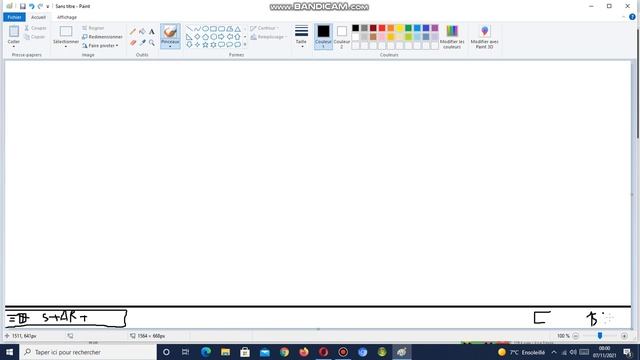The width and height of the screenshot is (640, 360).
Task: Redo the last undone action
Action: click(x=40, y=6)
